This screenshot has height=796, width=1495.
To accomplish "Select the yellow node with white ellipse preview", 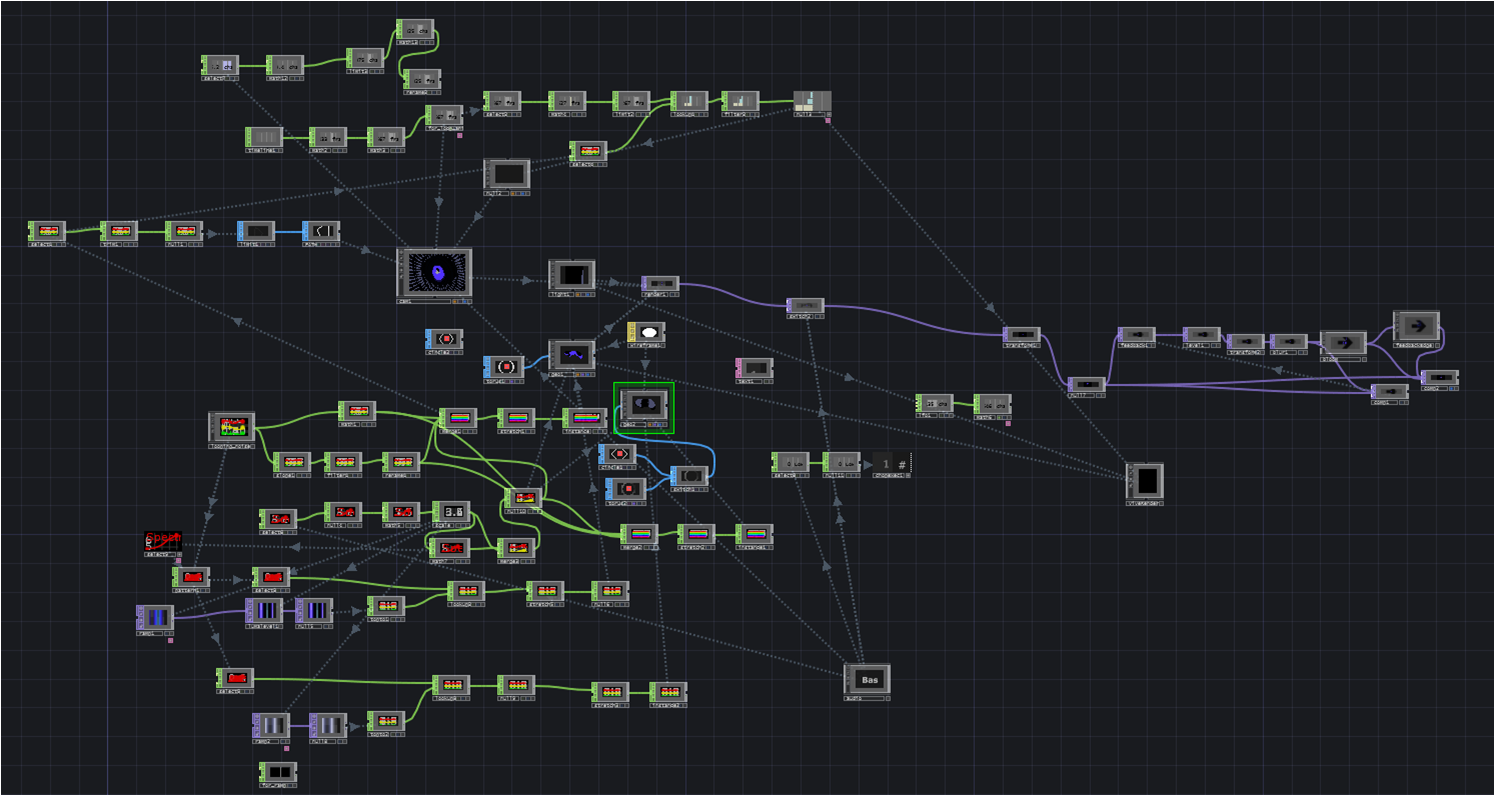I will (648, 332).
